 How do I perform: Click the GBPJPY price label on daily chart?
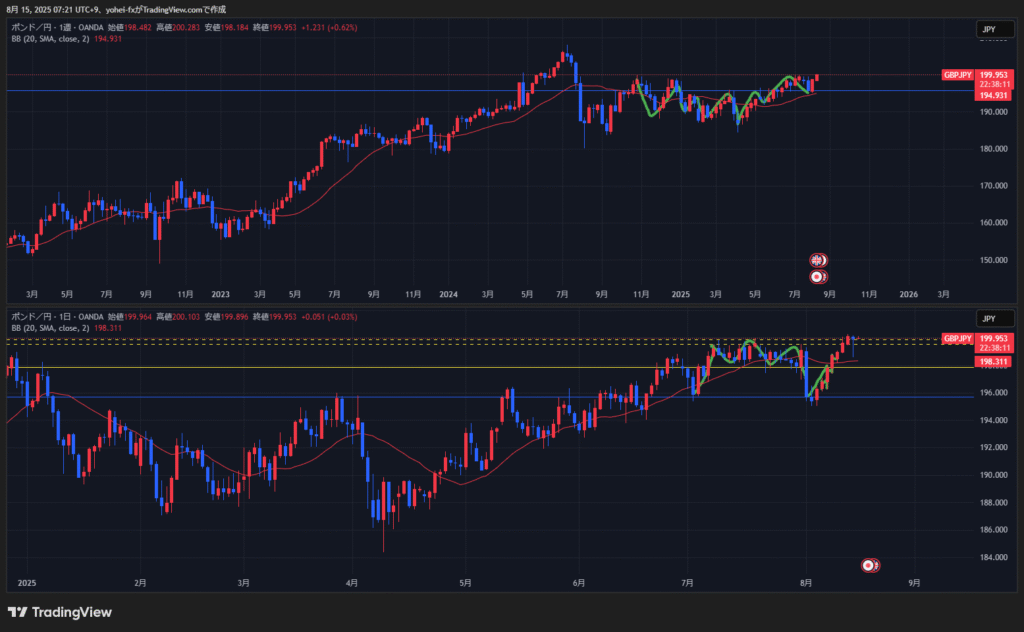(x=957, y=339)
